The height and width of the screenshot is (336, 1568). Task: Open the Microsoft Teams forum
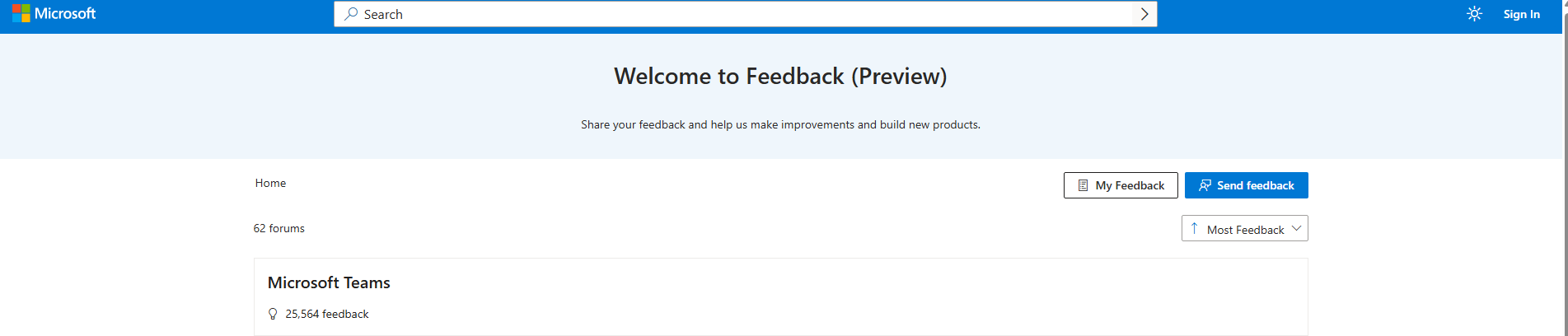click(x=329, y=282)
